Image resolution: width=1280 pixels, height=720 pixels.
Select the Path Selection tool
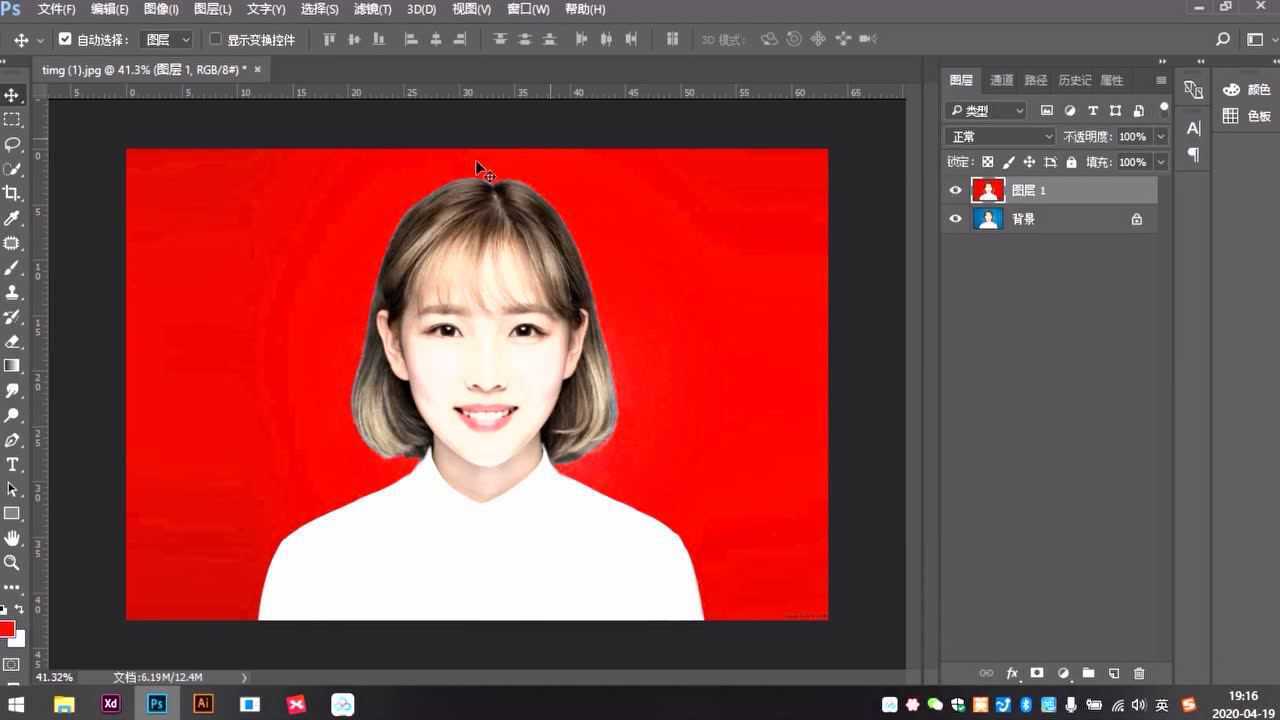click(x=12, y=489)
